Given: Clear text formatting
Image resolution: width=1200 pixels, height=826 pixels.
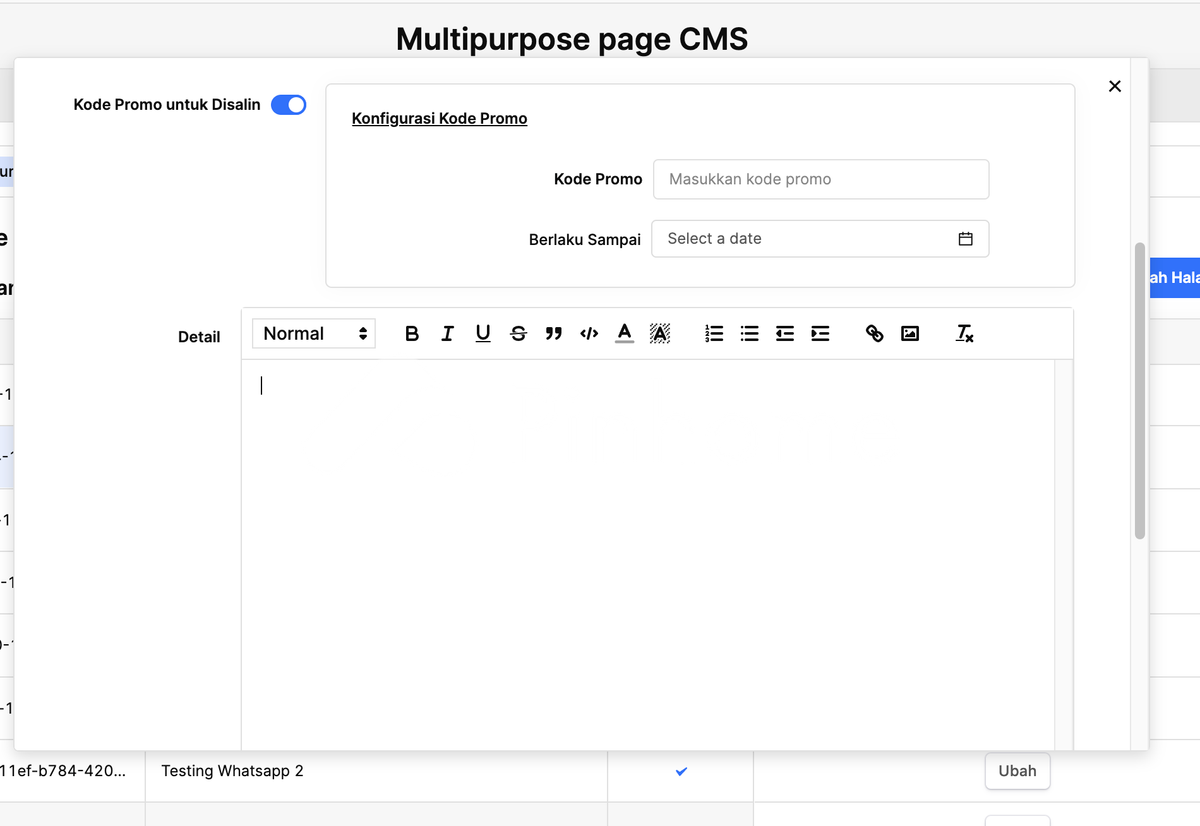Looking at the screenshot, I should coord(964,334).
